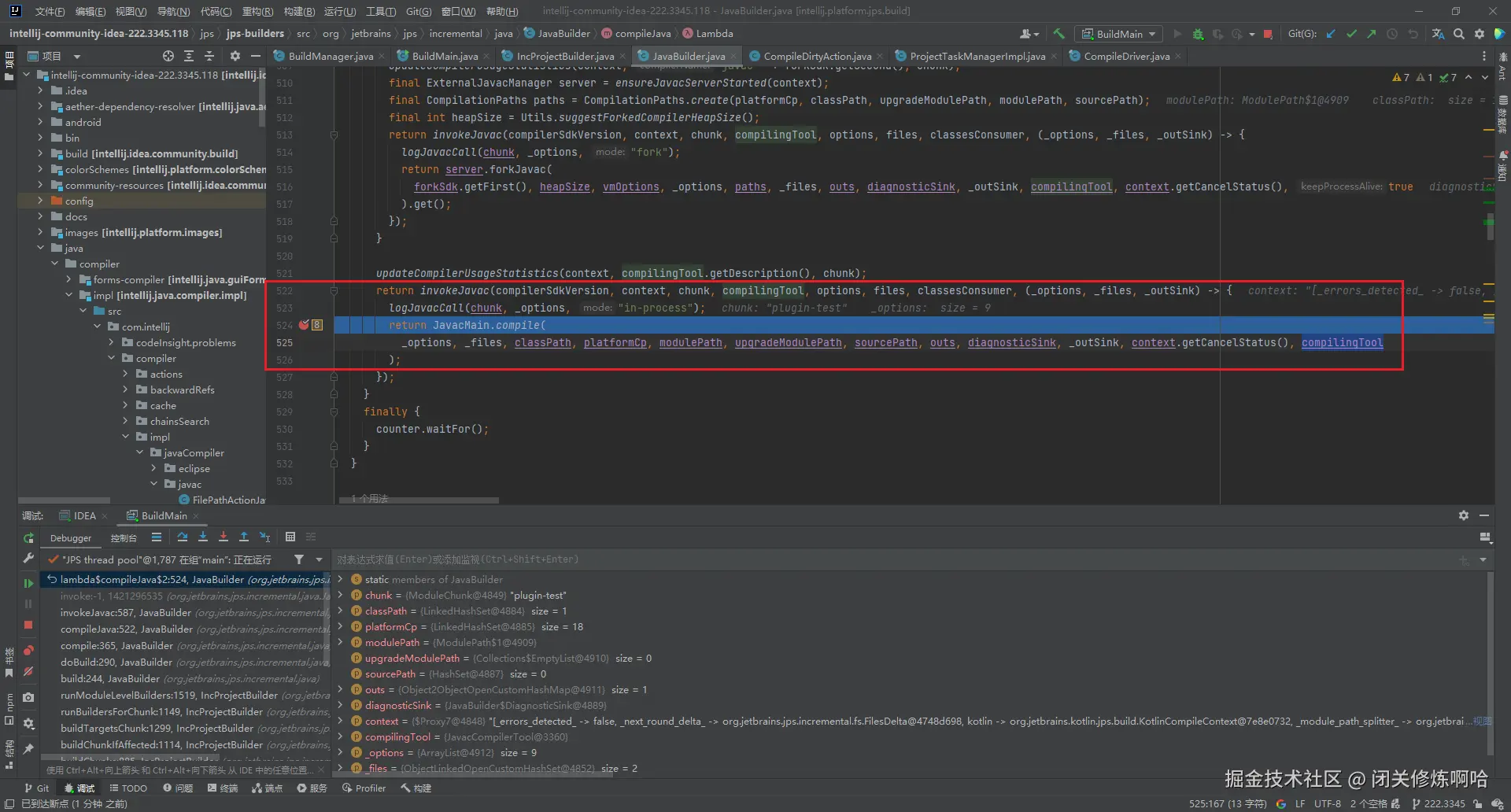Image resolution: width=1511 pixels, height=812 pixels.
Task: Toggle the thread filter funnel icon
Action: point(299,559)
